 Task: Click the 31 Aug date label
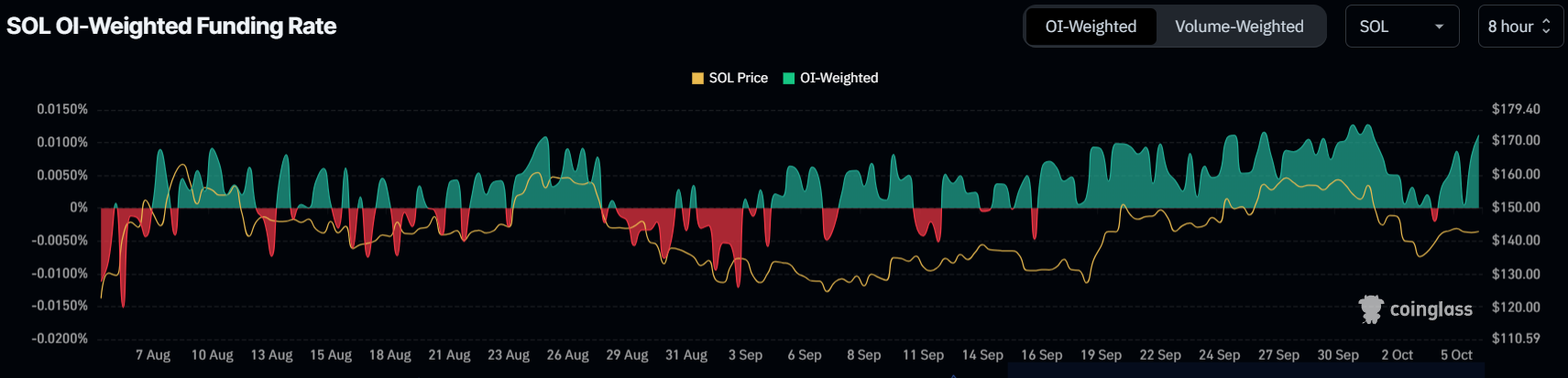[x=686, y=355]
